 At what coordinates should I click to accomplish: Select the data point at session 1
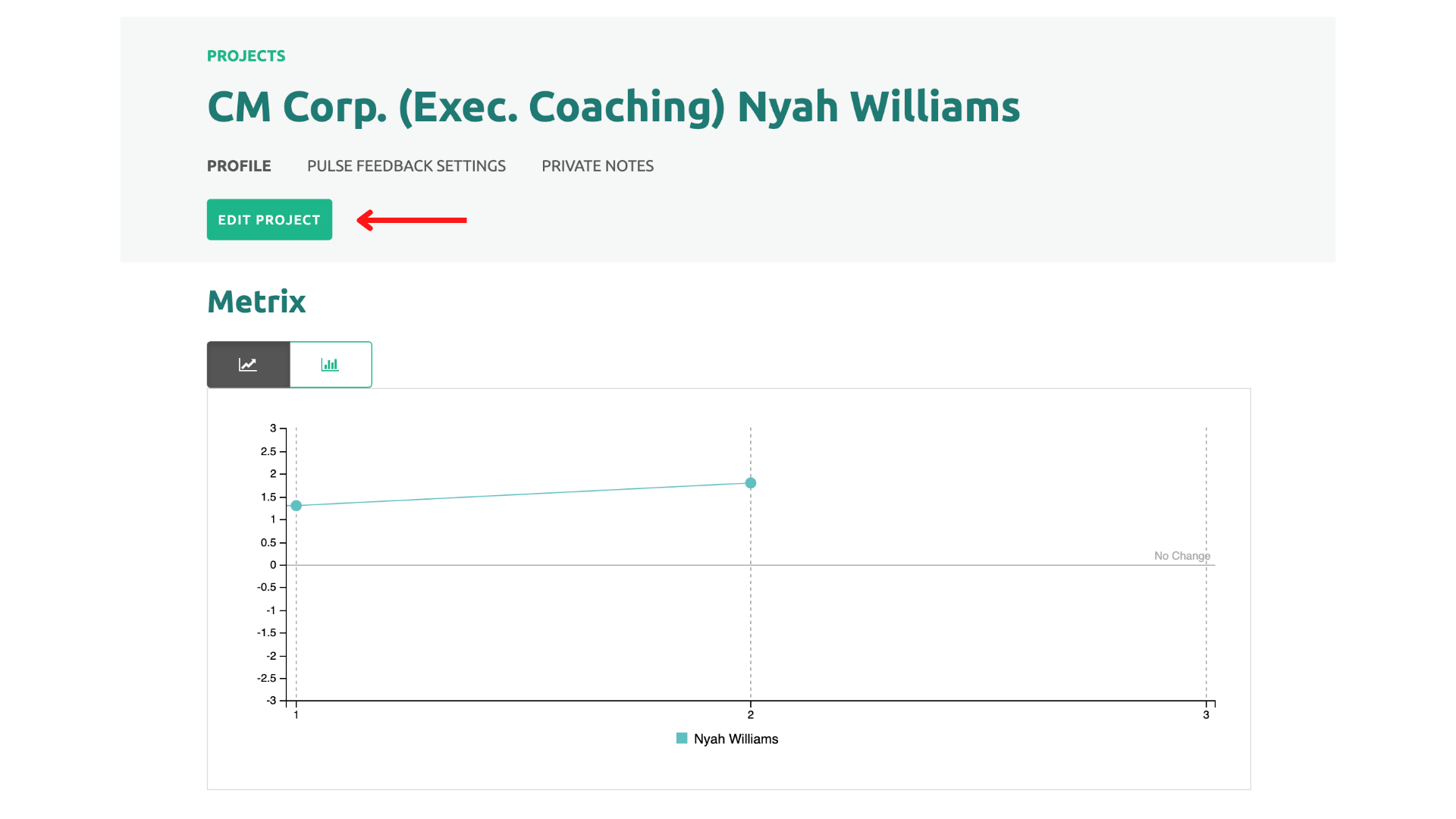pos(297,506)
